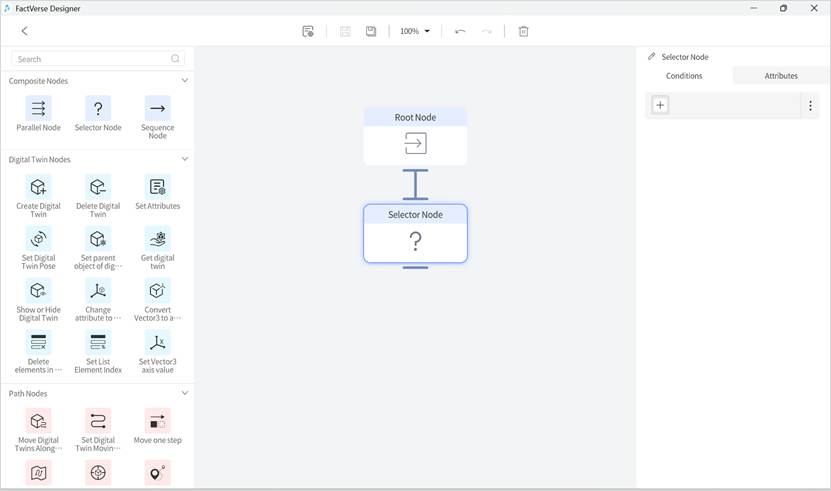Select the Move one step node
The image size is (831, 491).
tap(157, 421)
